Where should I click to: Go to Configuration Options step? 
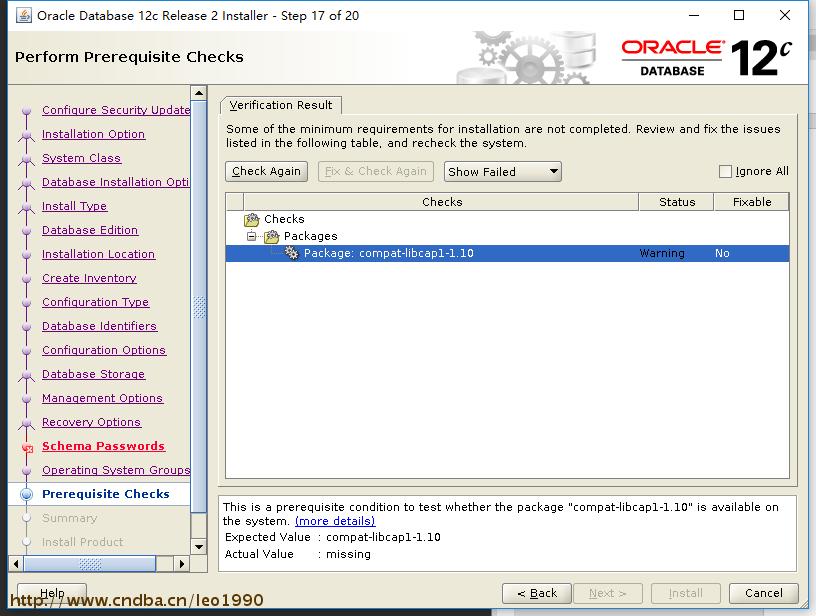coord(104,350)
